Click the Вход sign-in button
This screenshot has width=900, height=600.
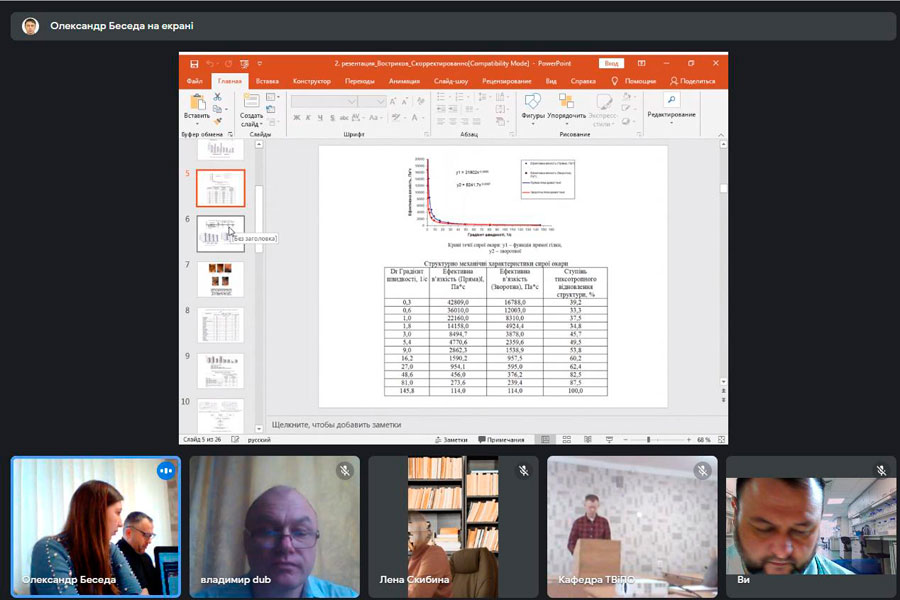click(612, 63)
